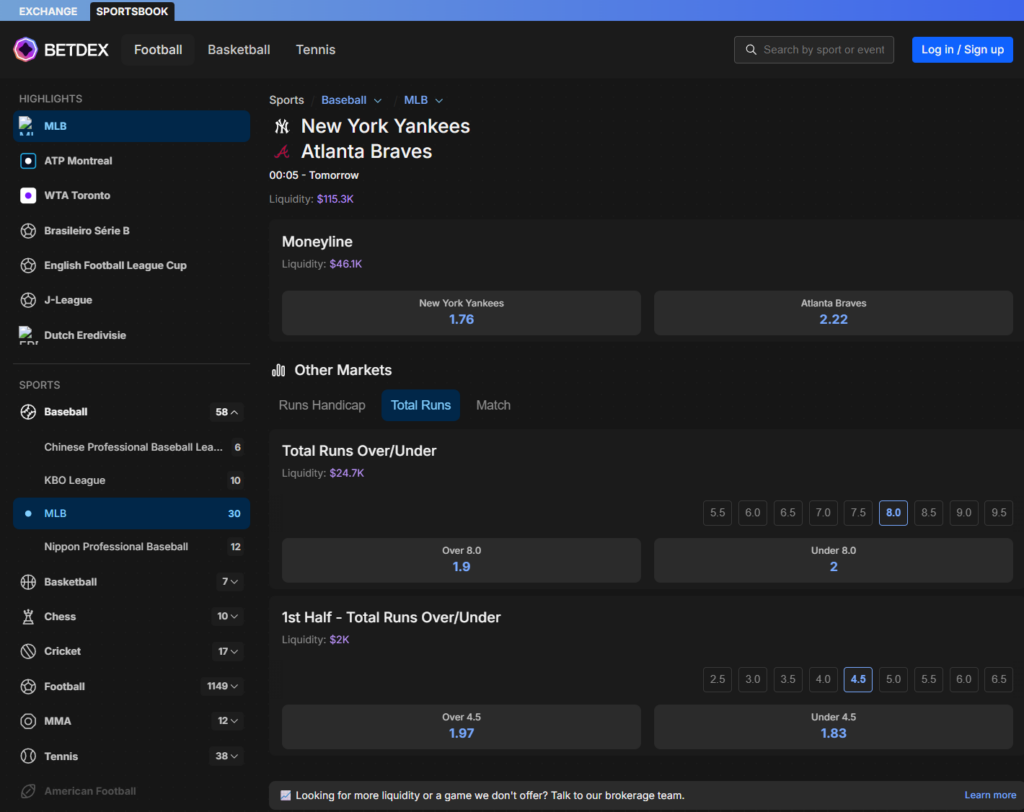Open the Football top navigation item
The height and width of the screenshot is (812, 1024).
(158, 50)
